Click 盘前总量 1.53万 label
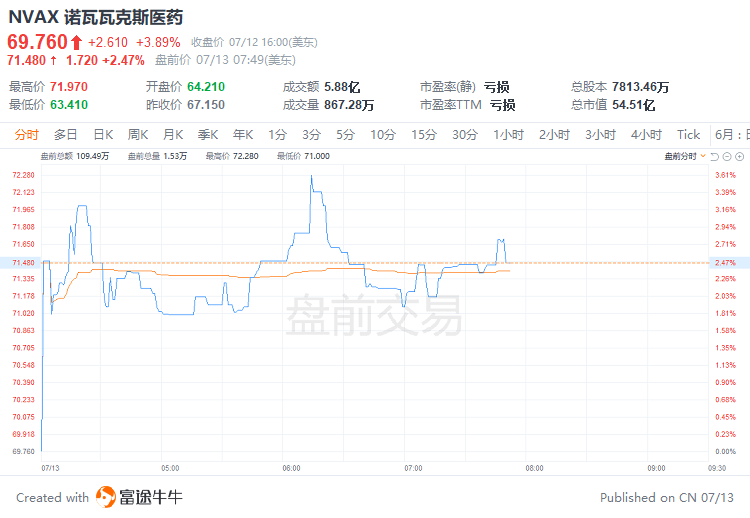The width and height of the screenshot is (750, 518). (x=157, y=156)
